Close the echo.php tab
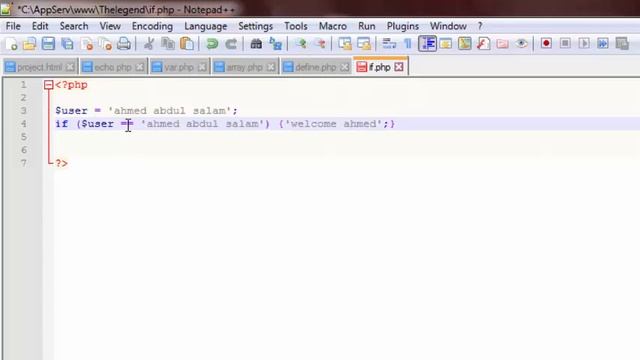 coord(140,67)
